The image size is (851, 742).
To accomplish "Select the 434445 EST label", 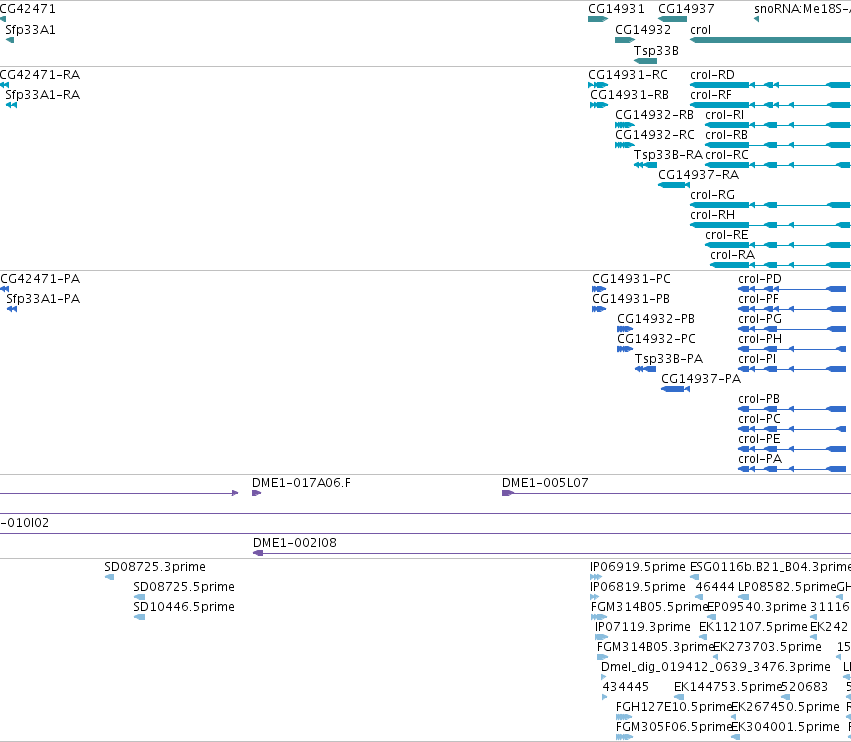I will click(x=625, y=687).
